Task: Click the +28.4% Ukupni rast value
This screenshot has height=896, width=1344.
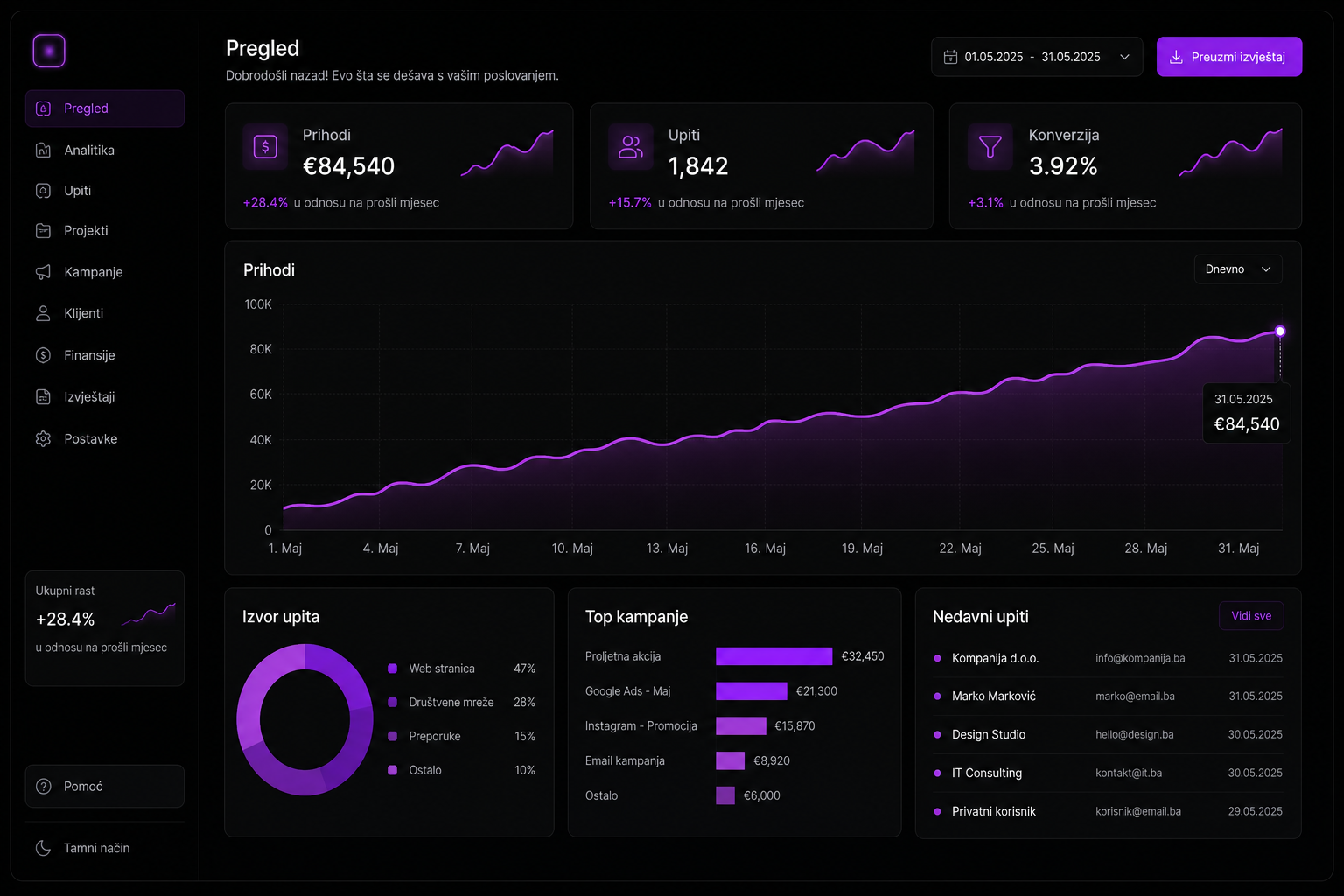Action: [x=65, y=619]
